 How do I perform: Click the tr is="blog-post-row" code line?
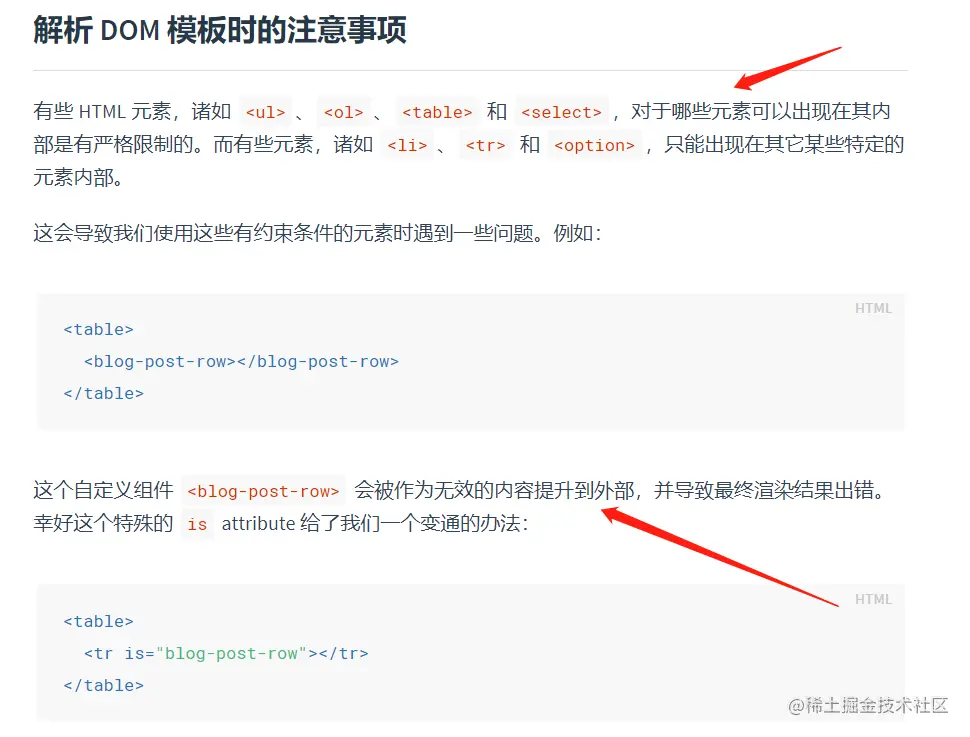226,653
